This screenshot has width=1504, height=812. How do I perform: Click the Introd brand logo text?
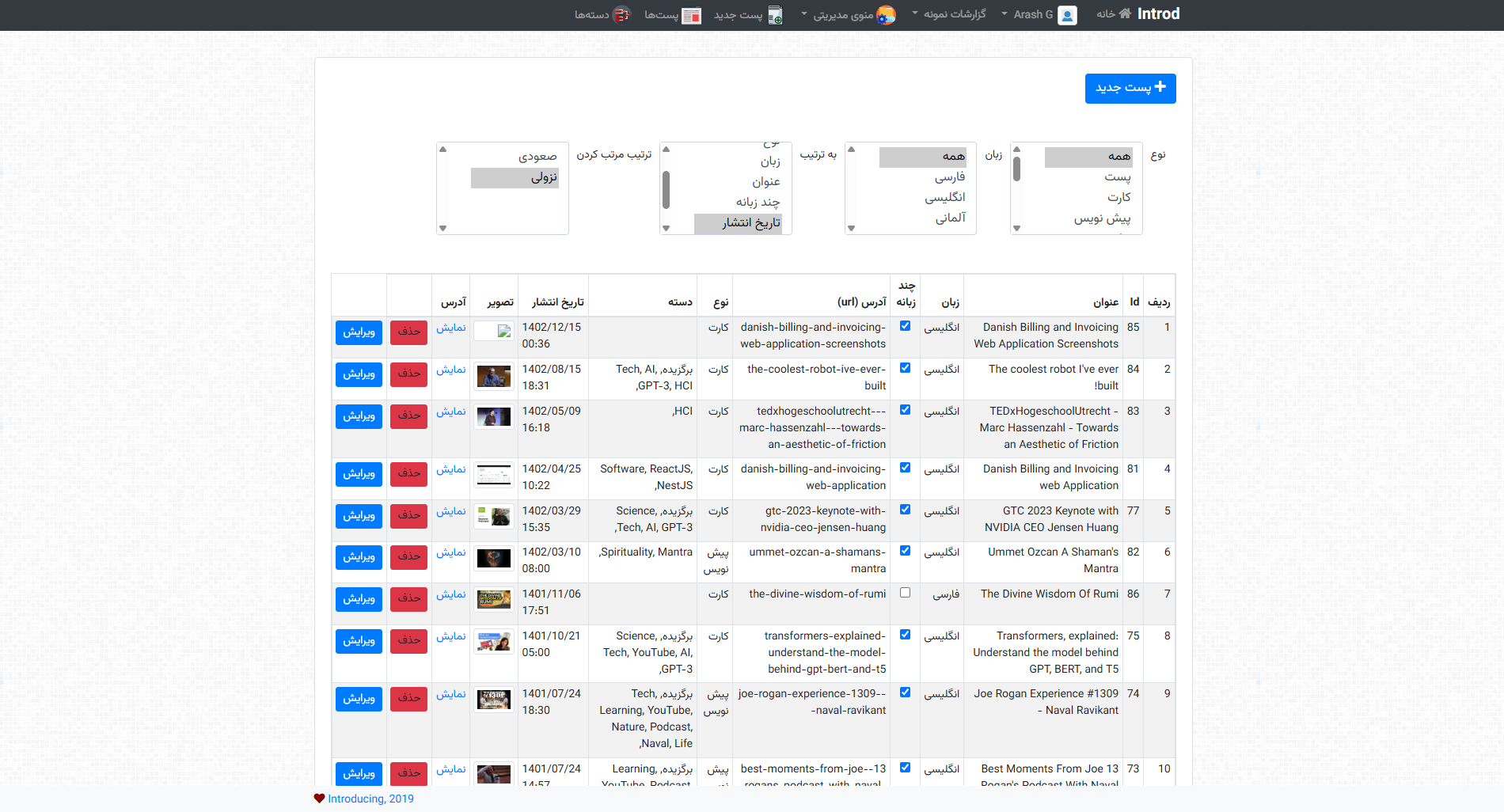[1158, 13]
